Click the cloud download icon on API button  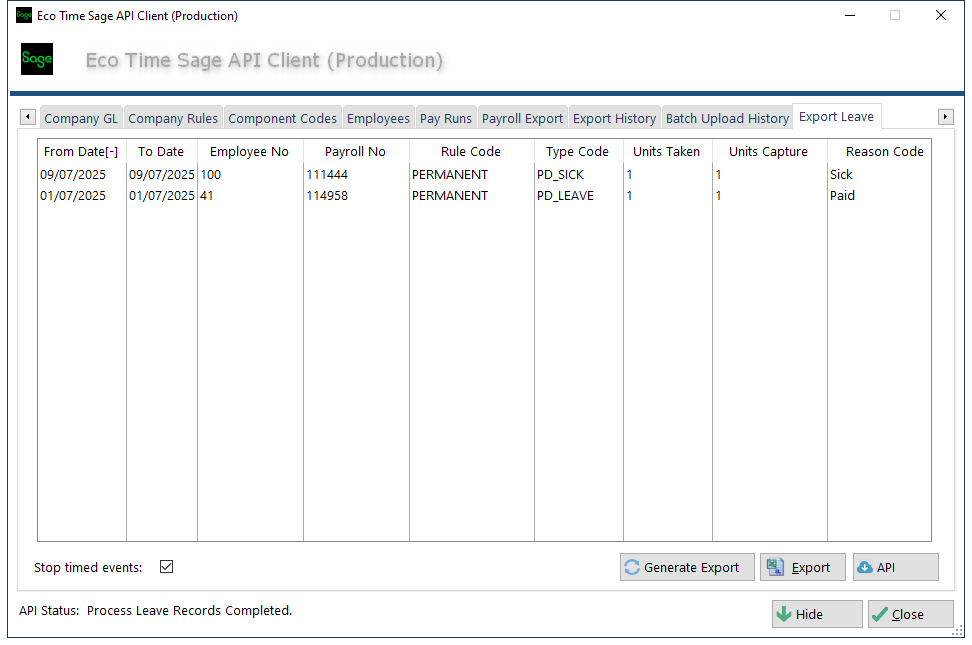(x=864, y=568)
